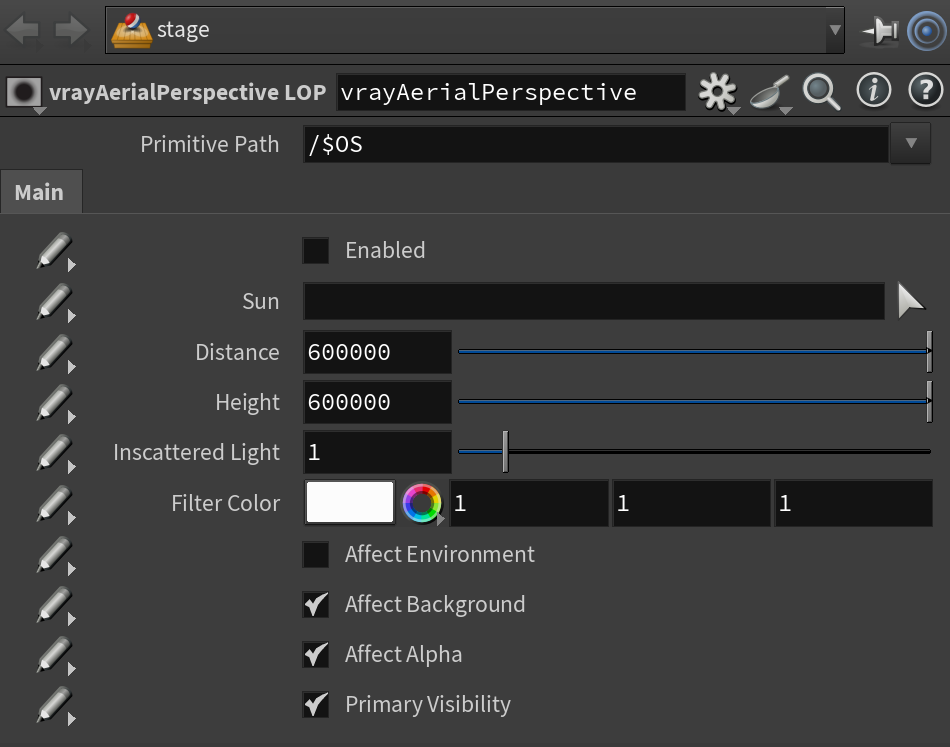Switch to the Main tab

point(40,192)
